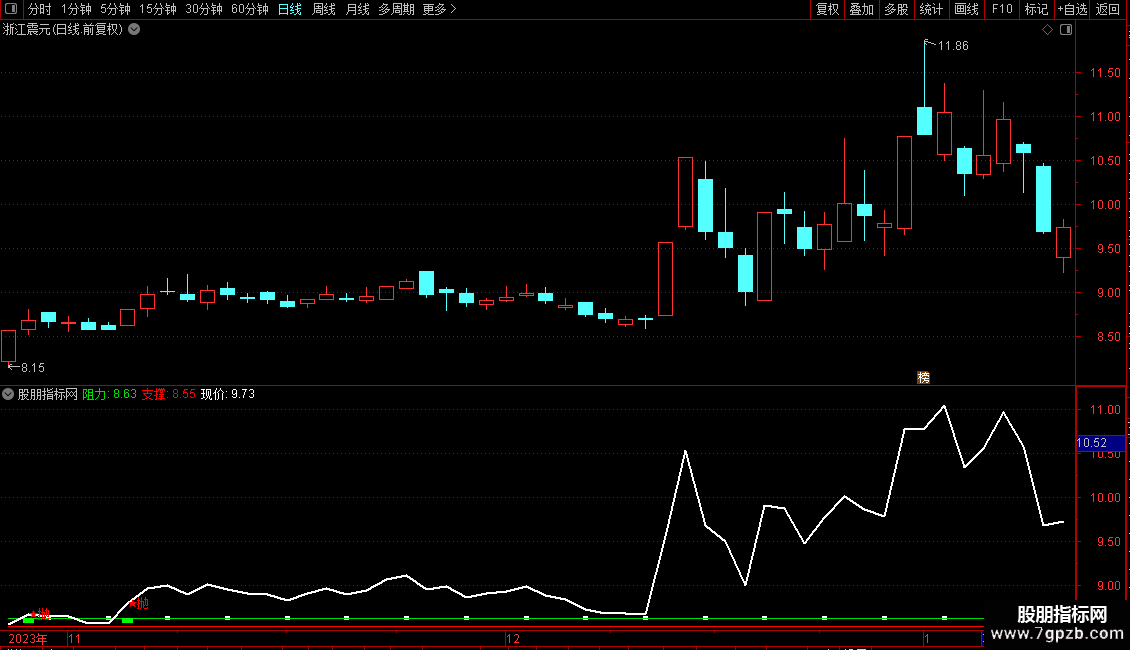
Task: Toggle the side panel icon in main chart
Action: click(x=1066, y=30)
